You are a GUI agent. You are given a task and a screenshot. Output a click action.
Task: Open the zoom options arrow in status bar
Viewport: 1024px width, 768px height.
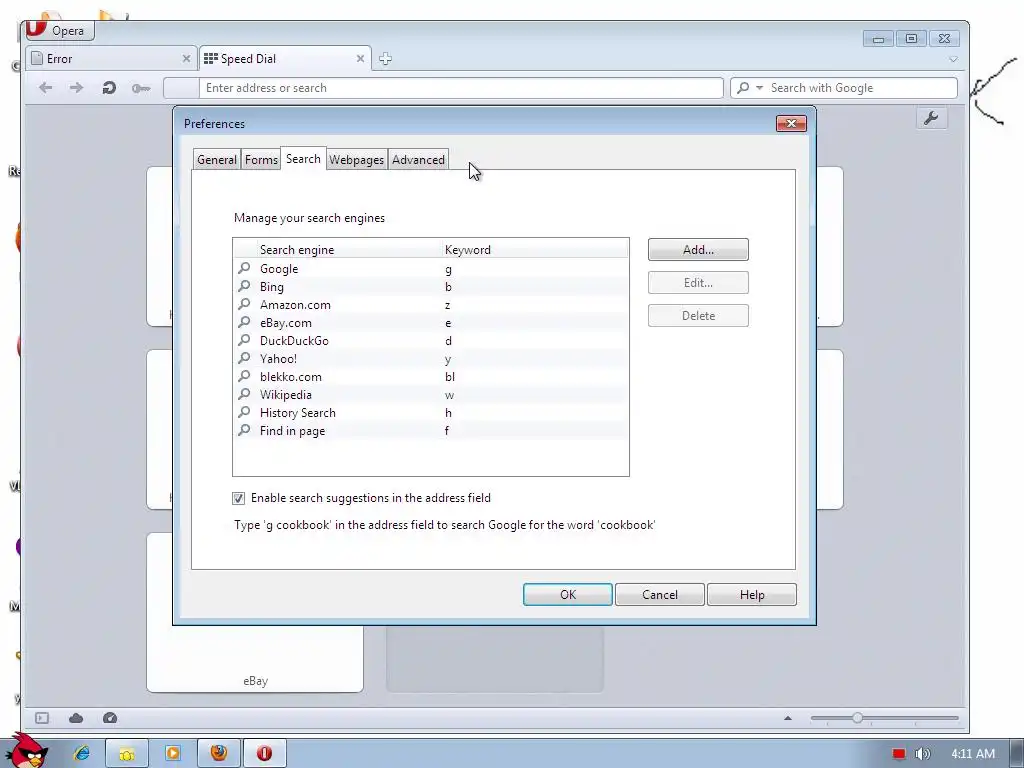(x=788, y=718)
